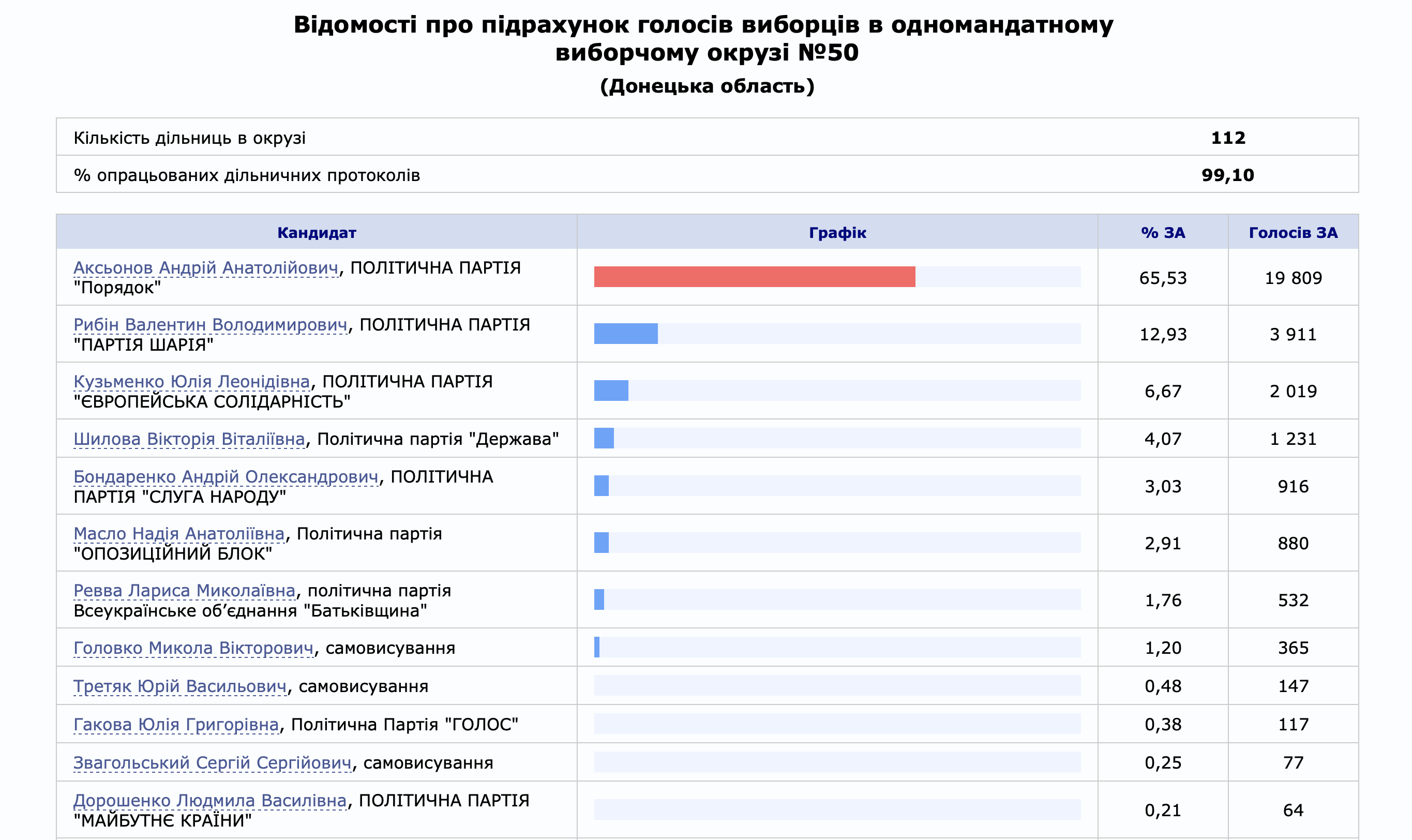Click Бондаренко Андрій Олександрович link
The height and width of the screenshot is (840, 1412).
pyautogui.click(x=225, y=477)
